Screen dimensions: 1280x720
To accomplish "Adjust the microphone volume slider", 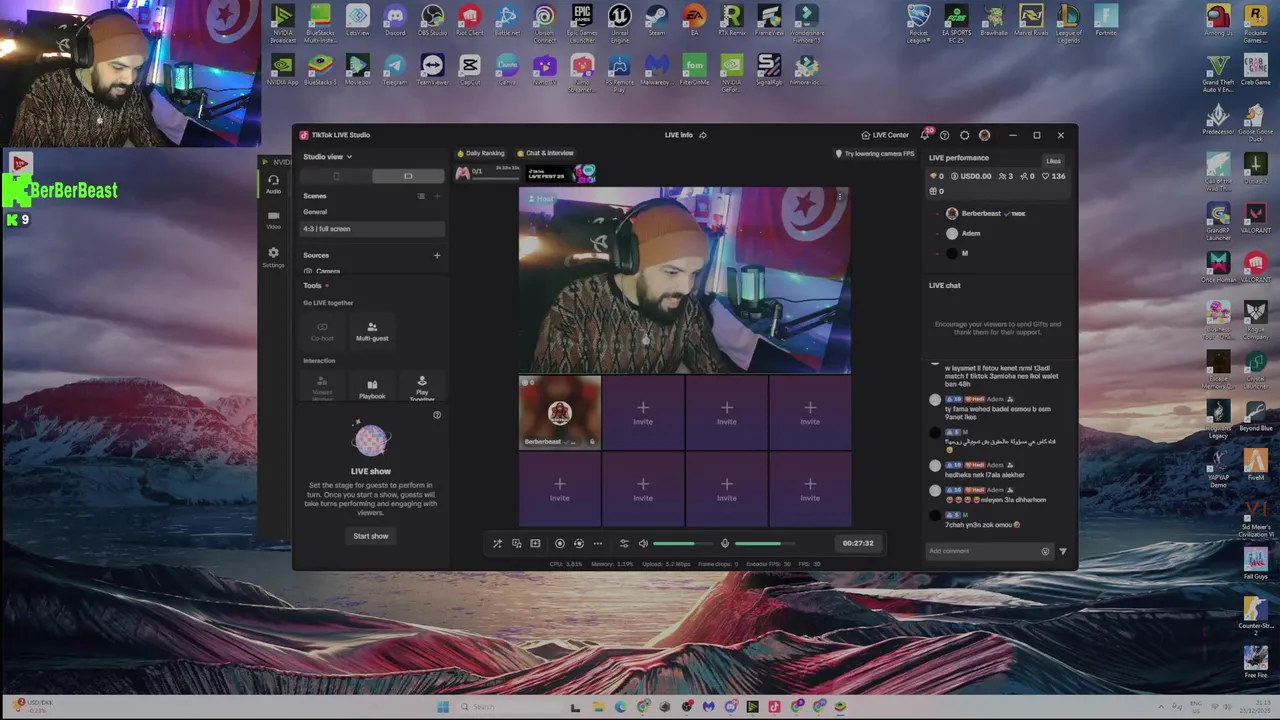I will (764, 543).
